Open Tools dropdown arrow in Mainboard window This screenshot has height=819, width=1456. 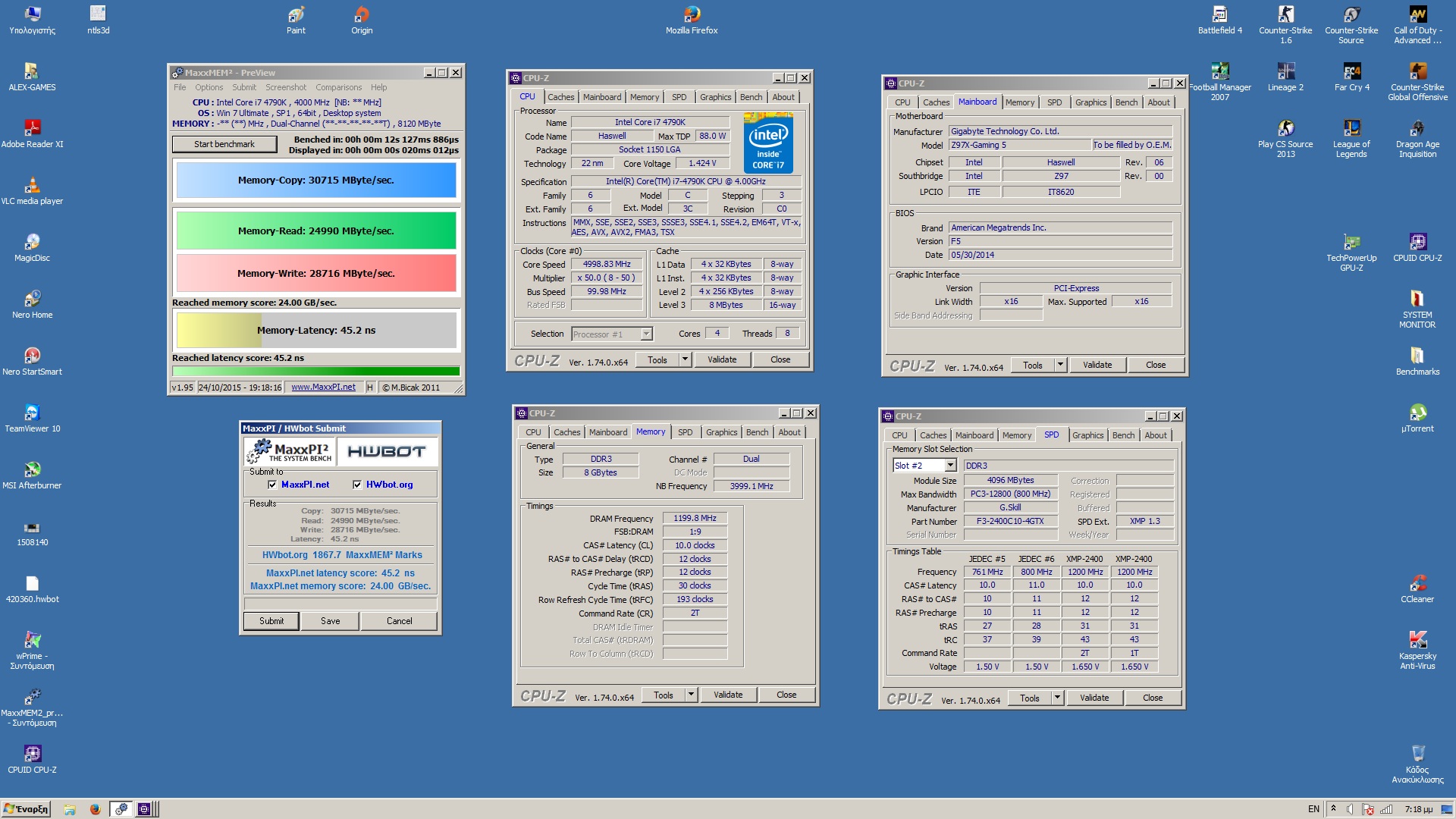[1061, 365]
